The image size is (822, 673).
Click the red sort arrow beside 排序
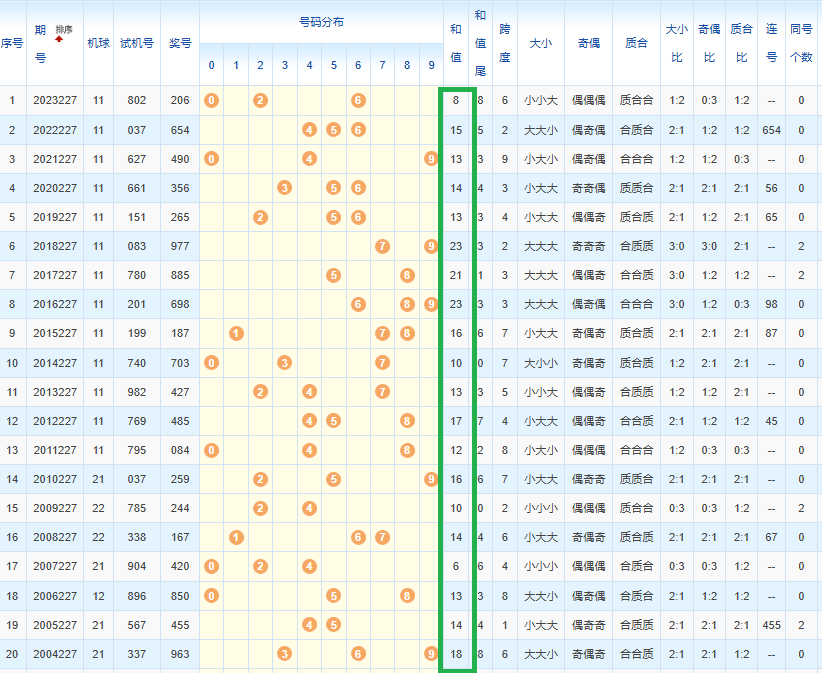pos(59,39)
